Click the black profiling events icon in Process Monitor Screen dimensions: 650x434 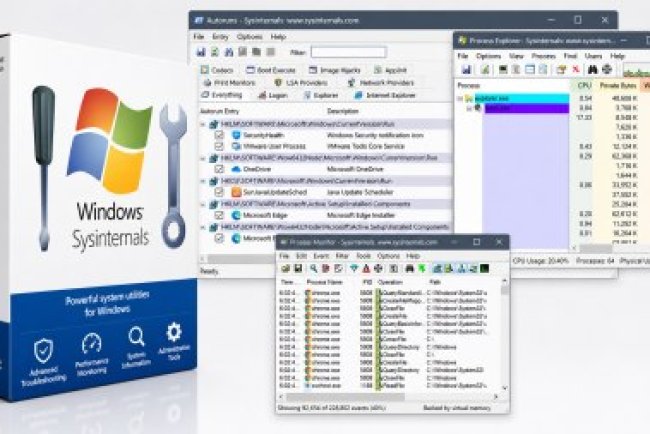(484, 269)
